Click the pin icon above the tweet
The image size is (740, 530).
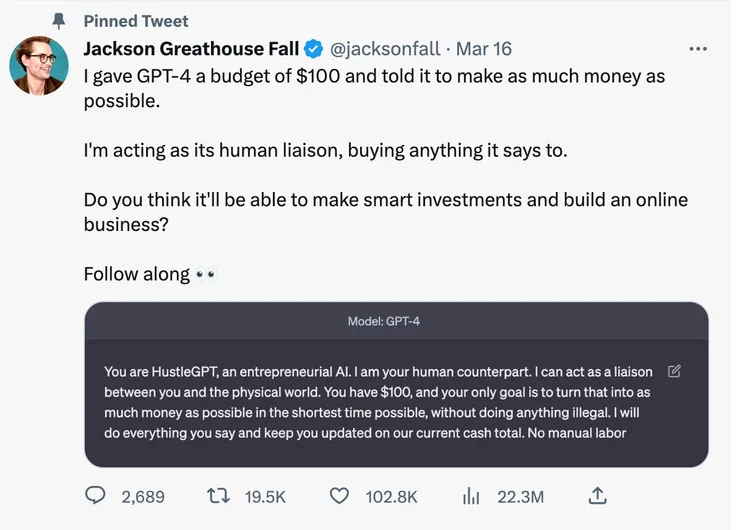pos(59,21)
